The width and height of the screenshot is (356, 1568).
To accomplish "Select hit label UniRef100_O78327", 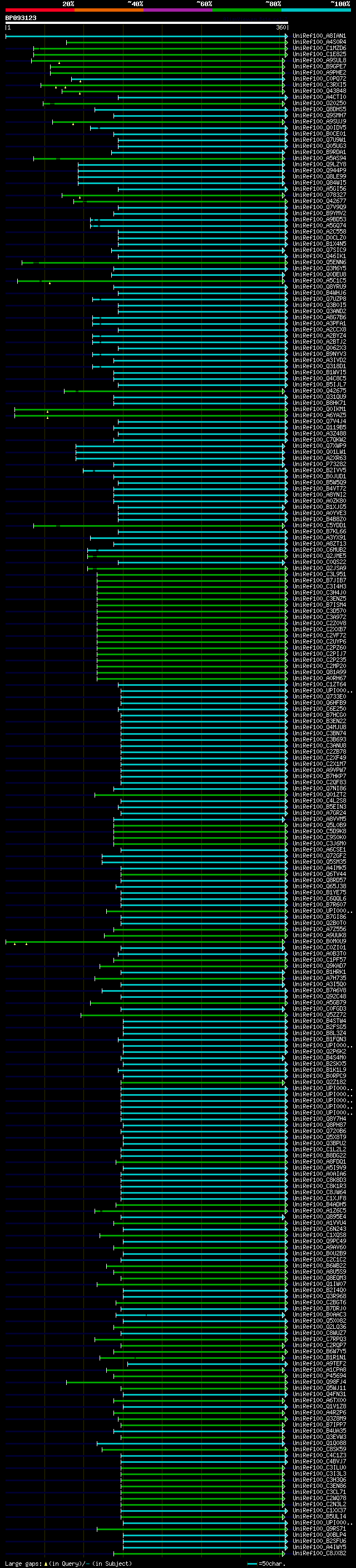I will point(319,195).
